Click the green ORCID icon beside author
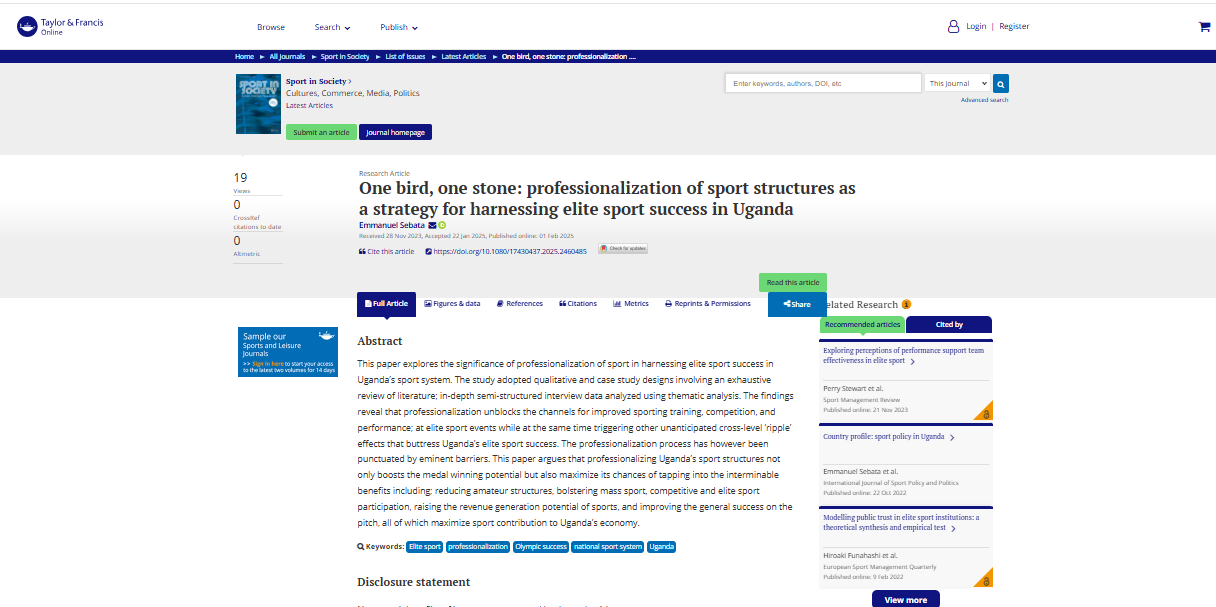 point(442,225)
